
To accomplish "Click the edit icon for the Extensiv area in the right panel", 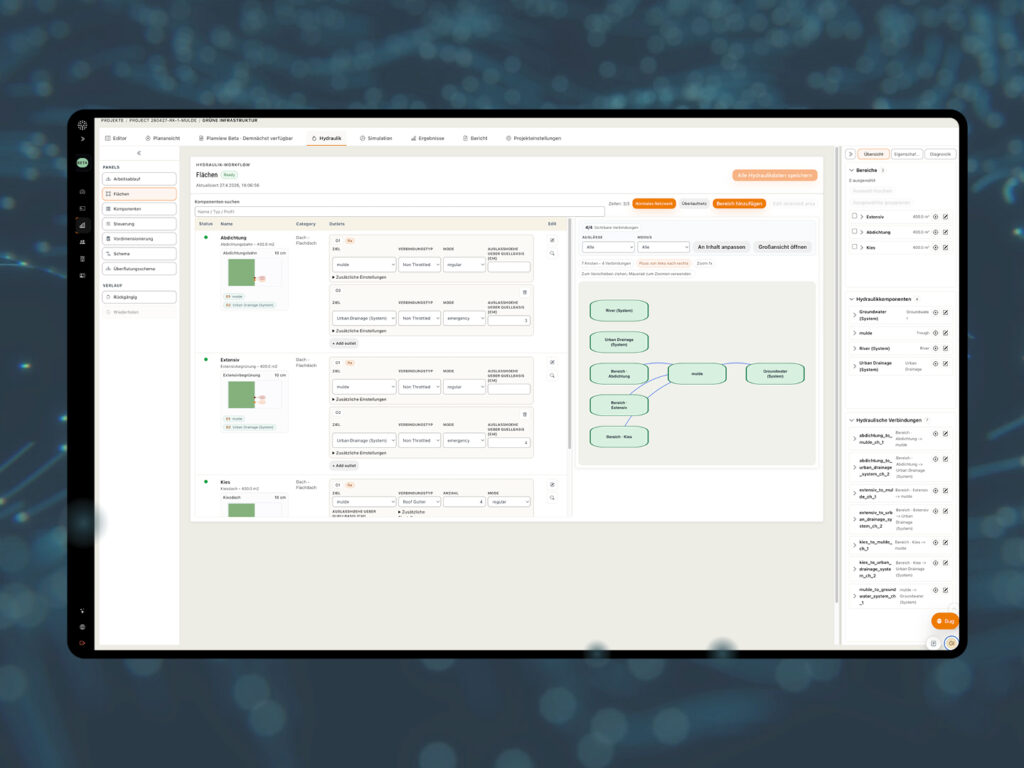I will click(945, 217).
